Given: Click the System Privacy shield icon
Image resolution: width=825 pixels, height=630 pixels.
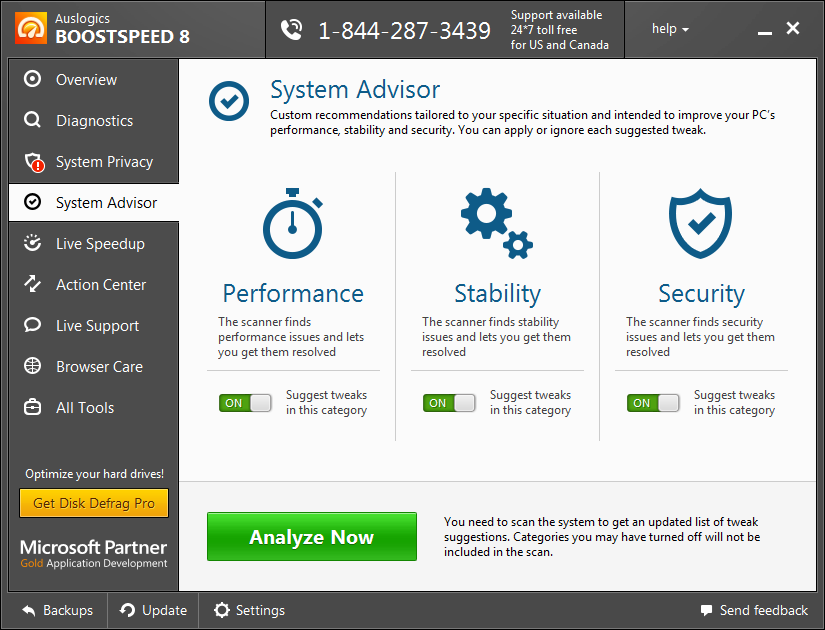Looking at the screenshot, I should click(34, 162).
